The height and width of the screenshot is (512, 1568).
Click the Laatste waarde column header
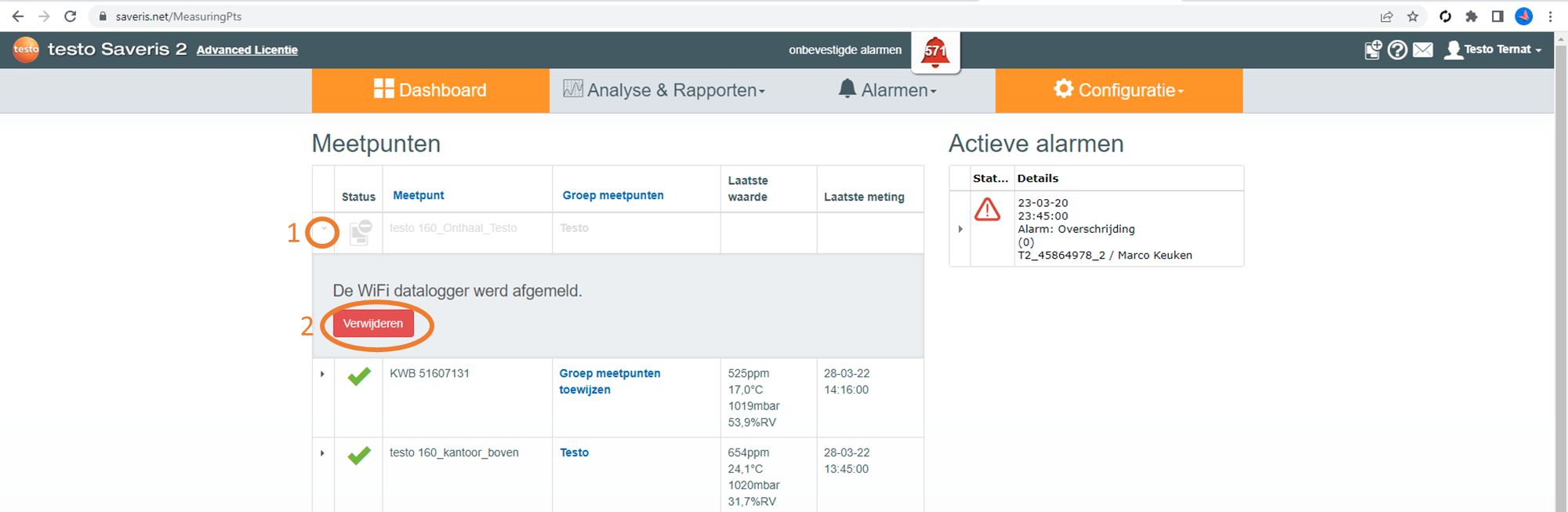[748, 188]
